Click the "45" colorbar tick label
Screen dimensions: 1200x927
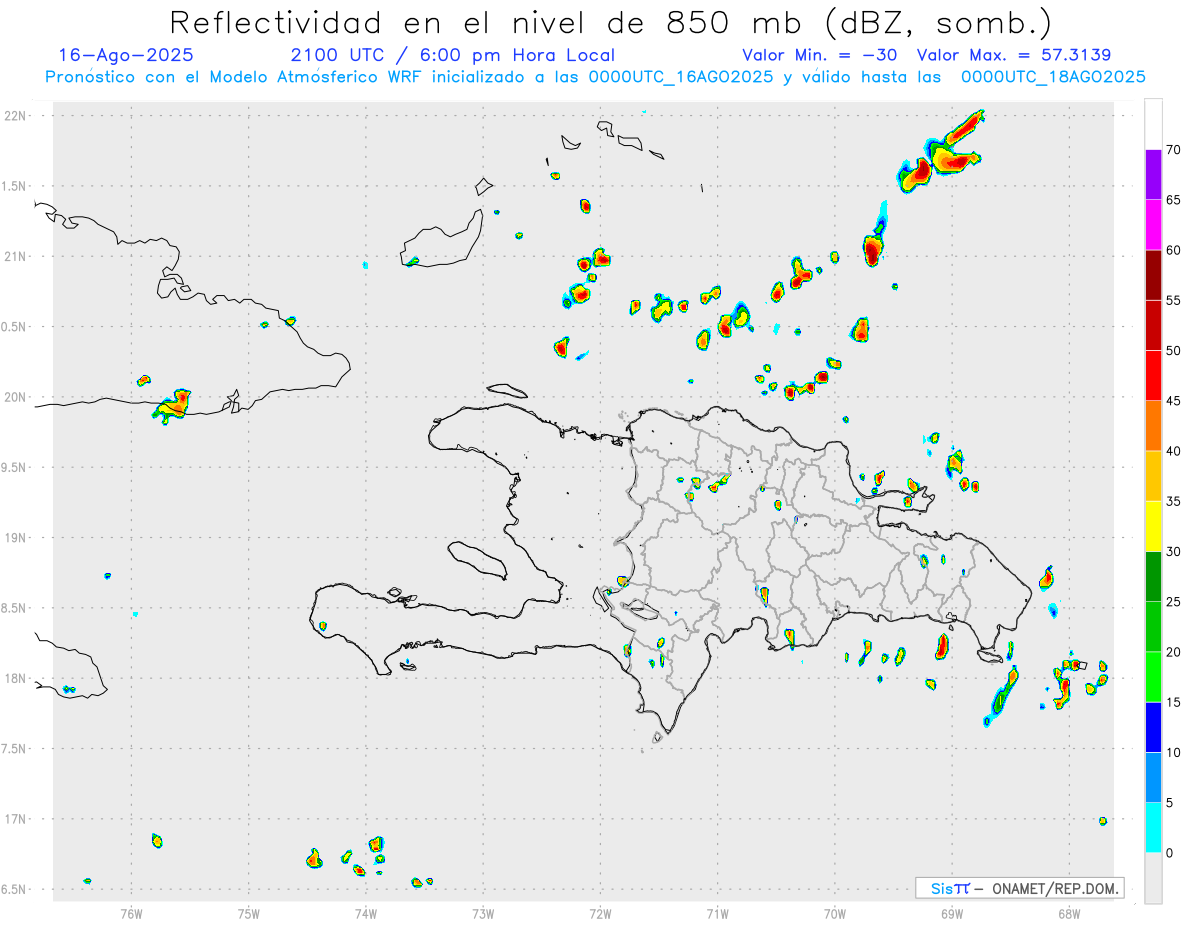pos(1174,401)
